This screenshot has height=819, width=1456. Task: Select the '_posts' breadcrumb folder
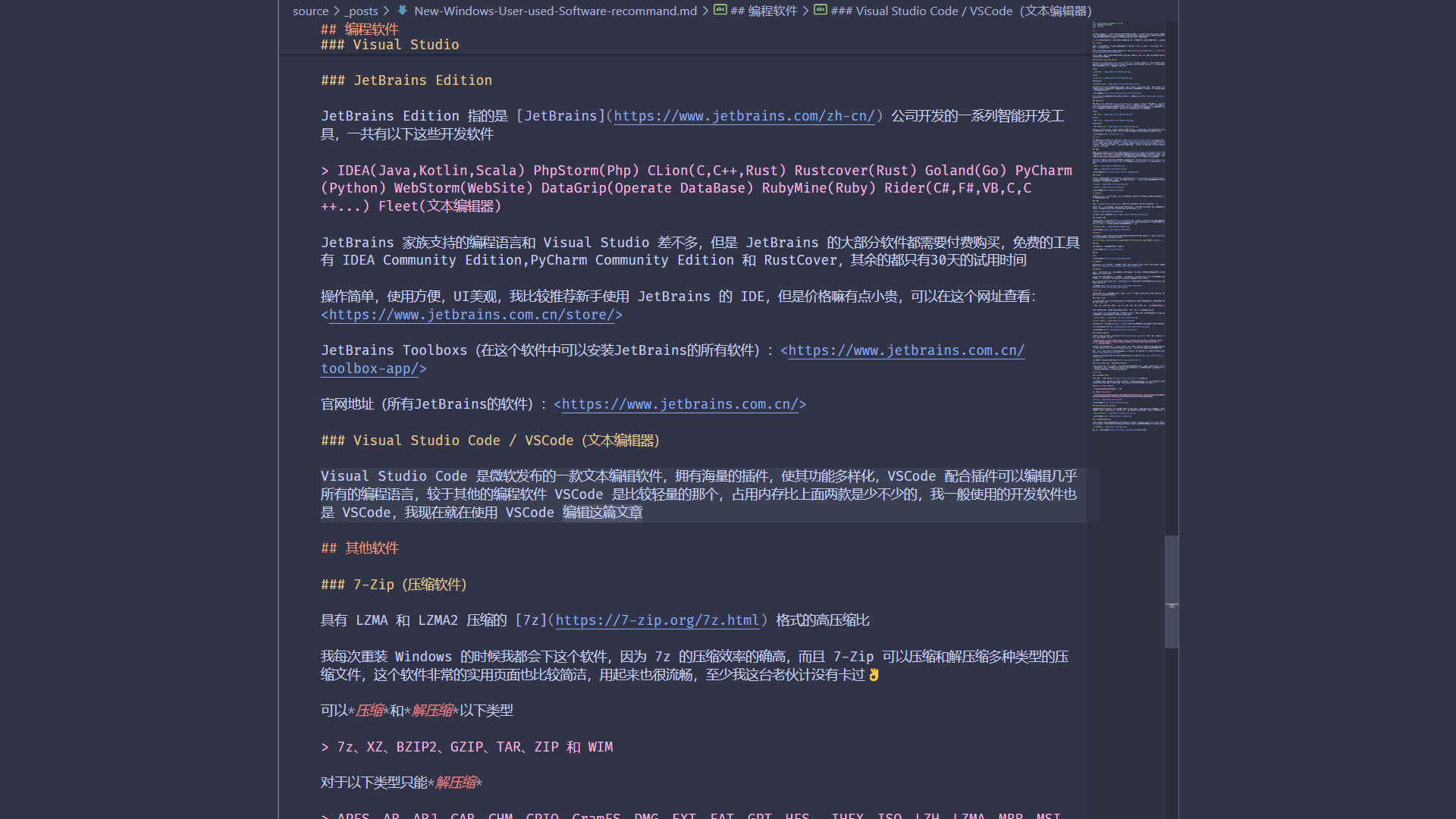(x=362, y=11)
